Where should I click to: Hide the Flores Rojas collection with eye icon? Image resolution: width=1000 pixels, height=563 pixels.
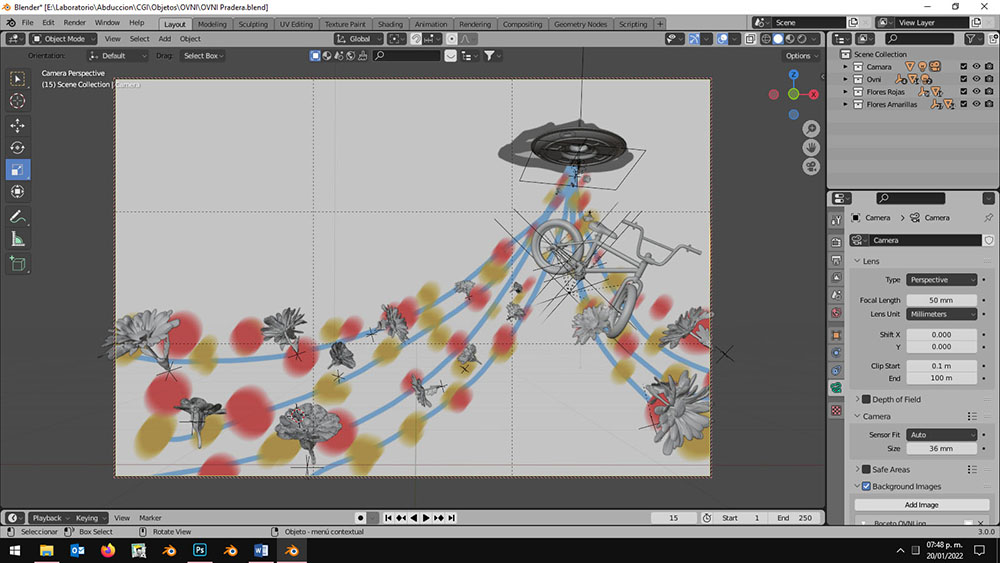tap(976, 92)
